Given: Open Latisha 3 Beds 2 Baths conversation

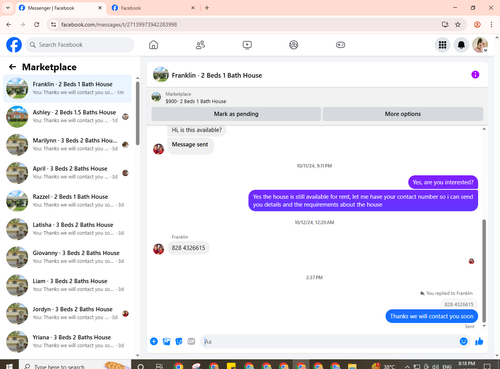Looking at the screenshot, I should click(68, 229).
